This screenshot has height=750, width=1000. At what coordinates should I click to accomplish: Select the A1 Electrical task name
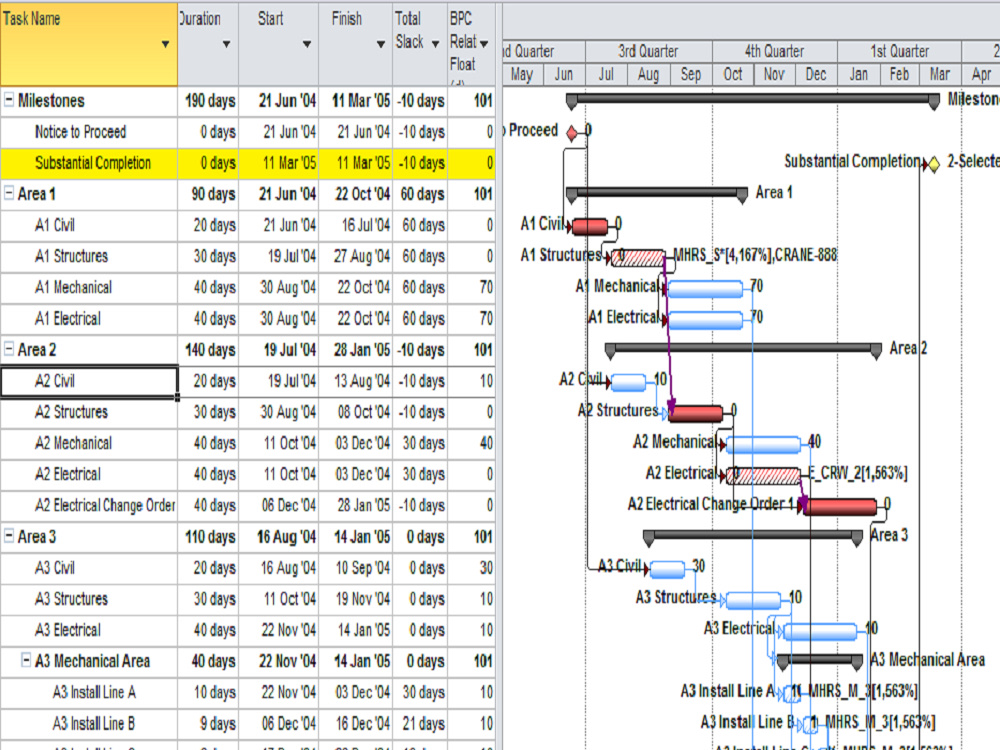click(68, 319)
